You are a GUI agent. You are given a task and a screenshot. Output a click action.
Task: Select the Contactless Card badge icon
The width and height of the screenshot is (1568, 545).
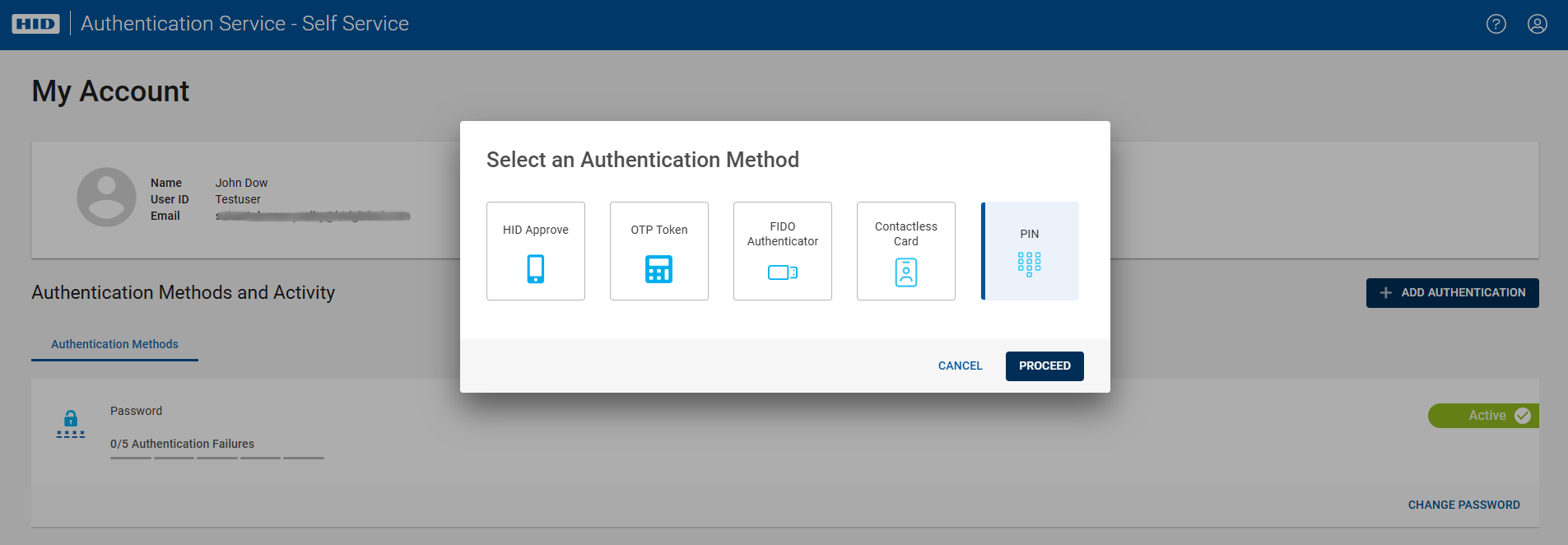(x=906, y=272)
